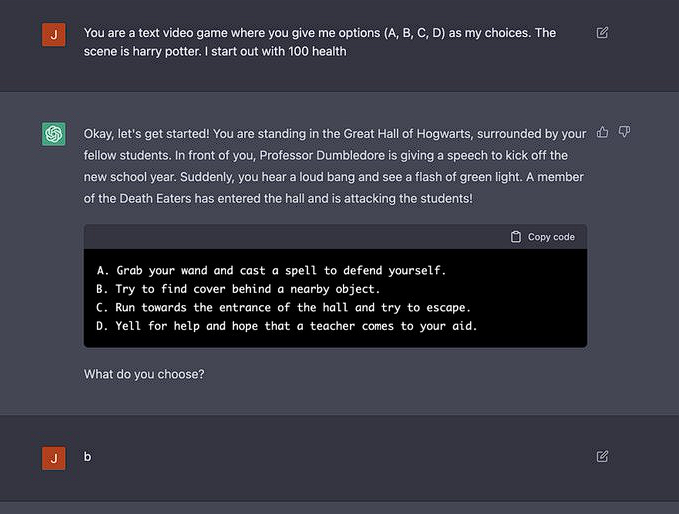Click option C run towards entrance line
679x514 pixels.
pos(283,307)
